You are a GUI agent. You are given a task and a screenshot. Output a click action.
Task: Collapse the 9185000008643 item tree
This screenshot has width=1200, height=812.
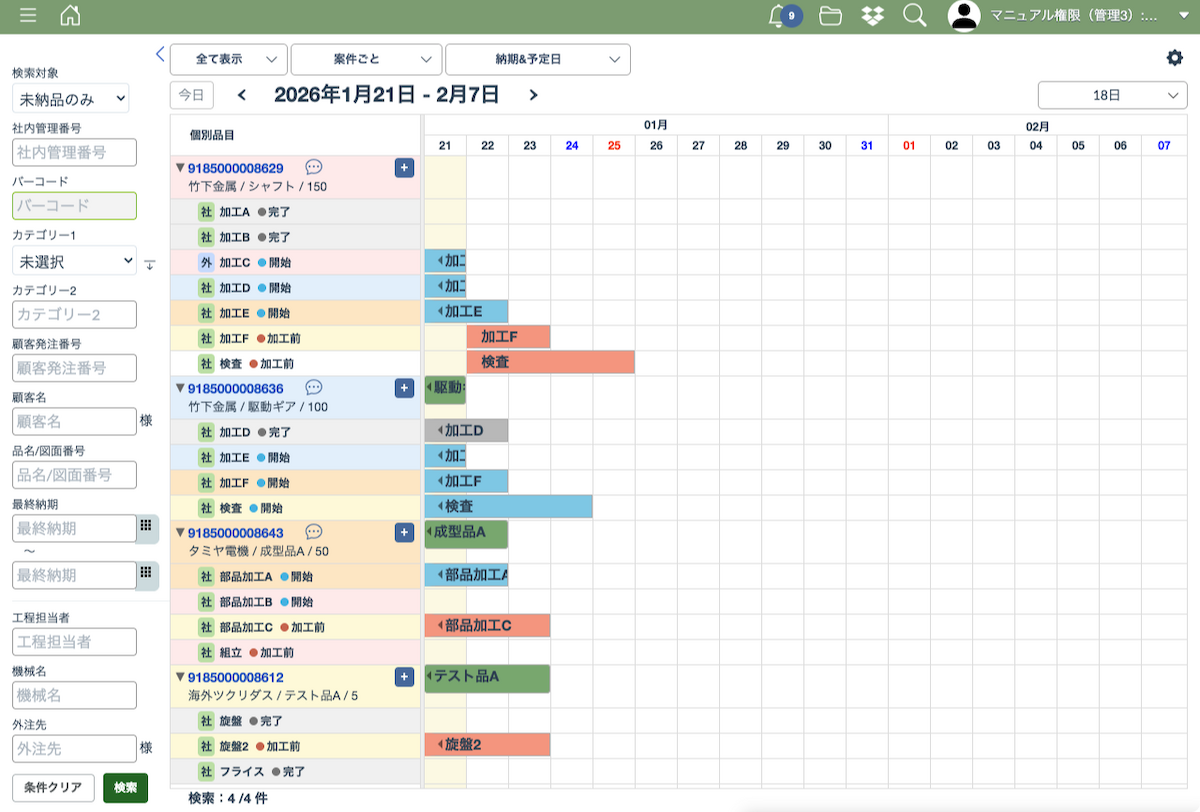pyautogui.click(x=180, y=533)
